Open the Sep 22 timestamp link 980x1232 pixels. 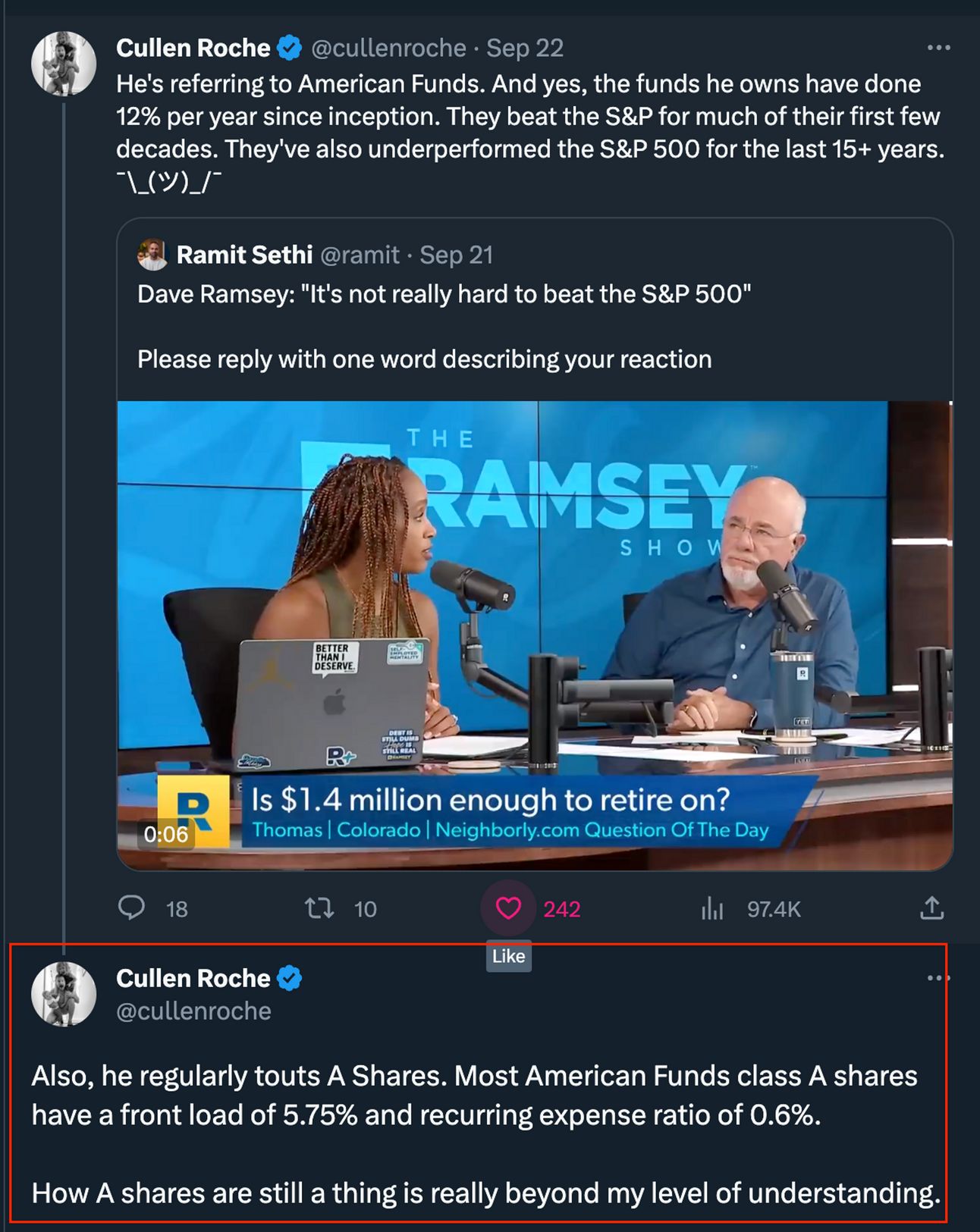[525, 48]
